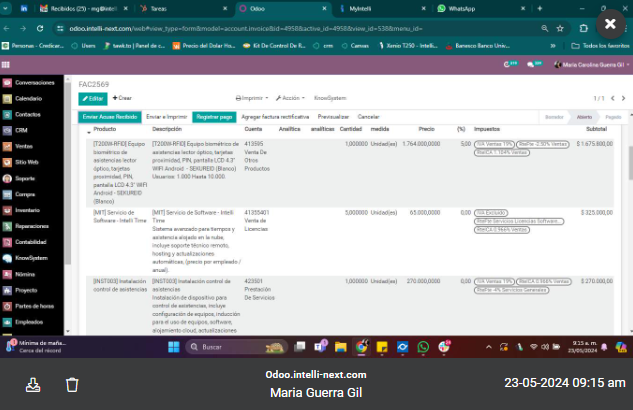Click Crear to make a new invoice

point(122,98)
